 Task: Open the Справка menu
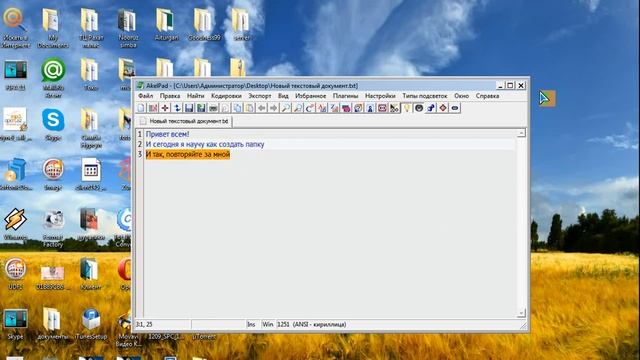(487, 96)
